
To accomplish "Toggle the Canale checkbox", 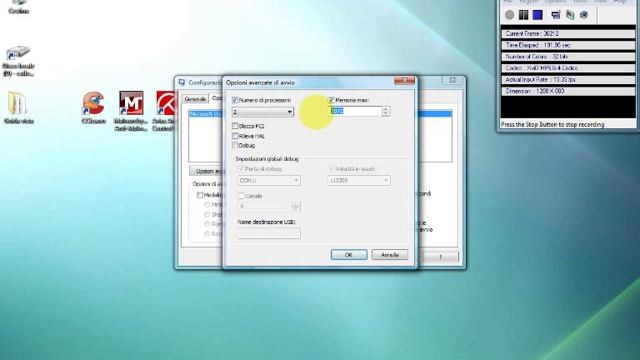I will point(241,196).
